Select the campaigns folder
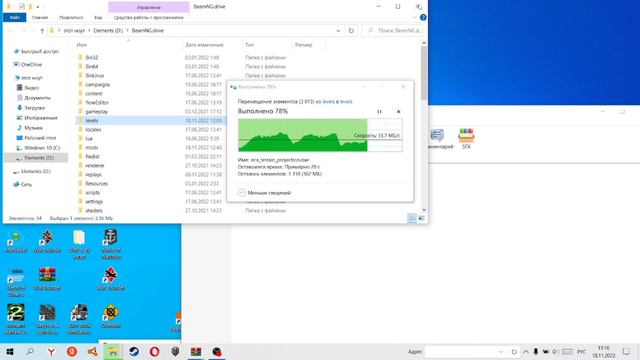This screenshot has width=640, height=360. point(97,84)
